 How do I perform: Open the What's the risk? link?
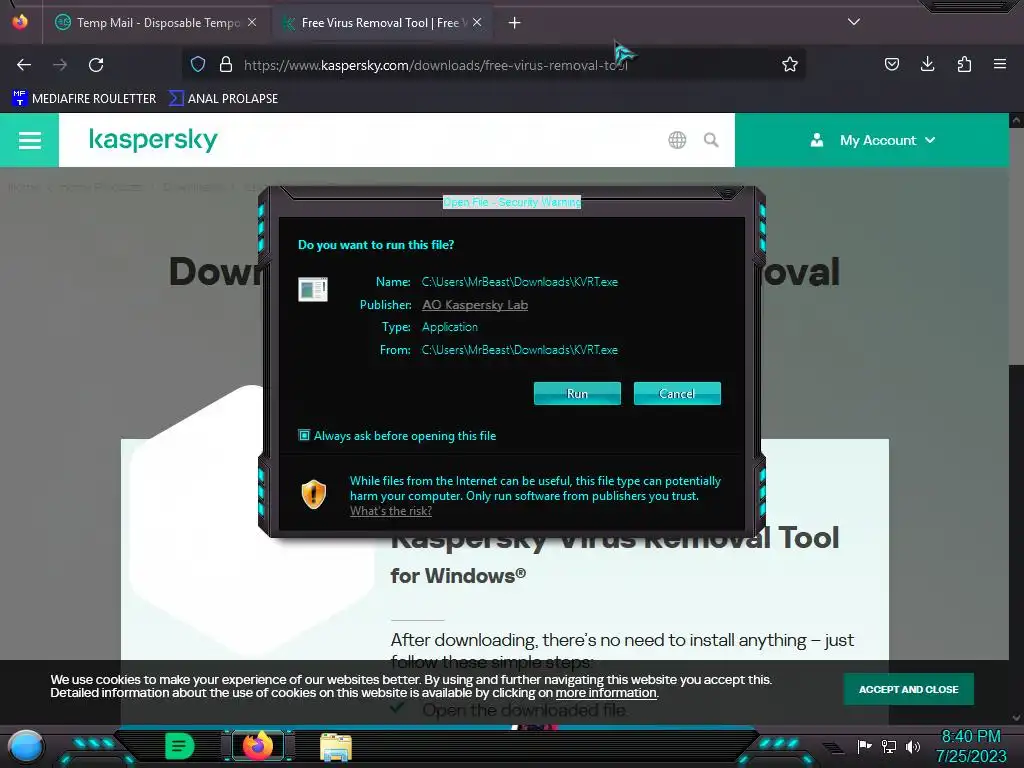tap(391, 511)
